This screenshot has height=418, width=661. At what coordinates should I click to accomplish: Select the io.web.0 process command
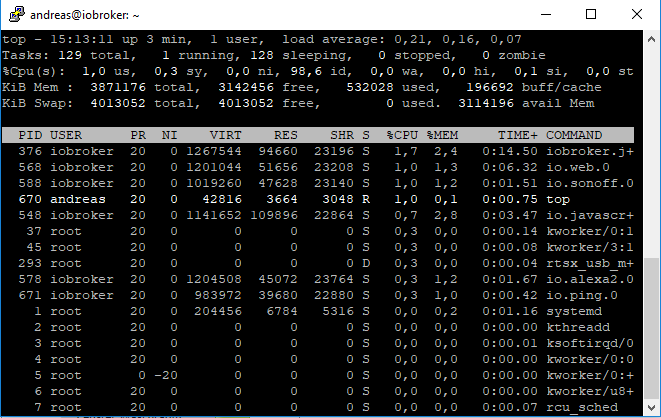click(x=578, y=167)
